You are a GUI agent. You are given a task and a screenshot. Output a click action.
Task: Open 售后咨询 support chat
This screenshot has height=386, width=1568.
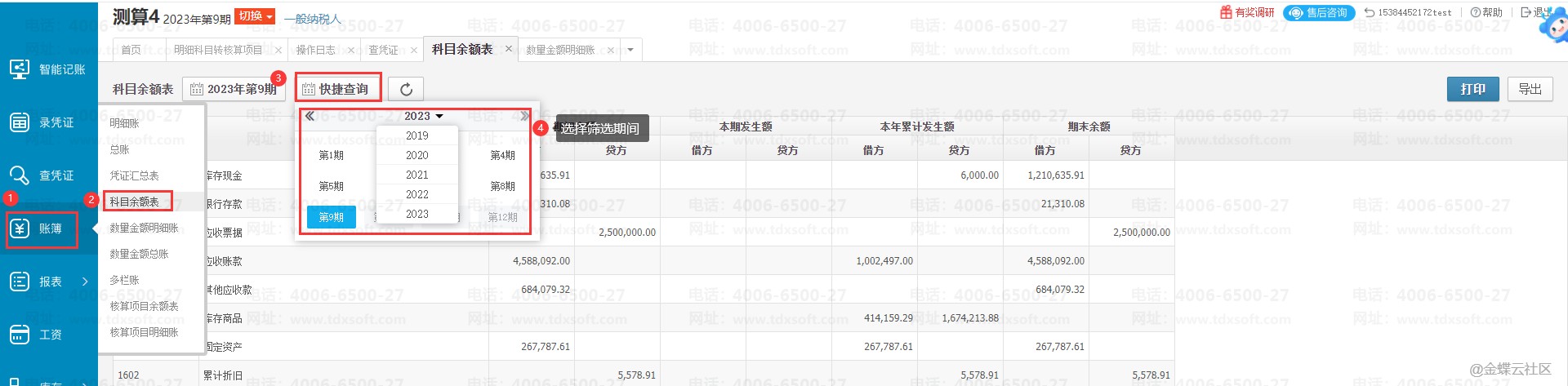coord(1319,12)
